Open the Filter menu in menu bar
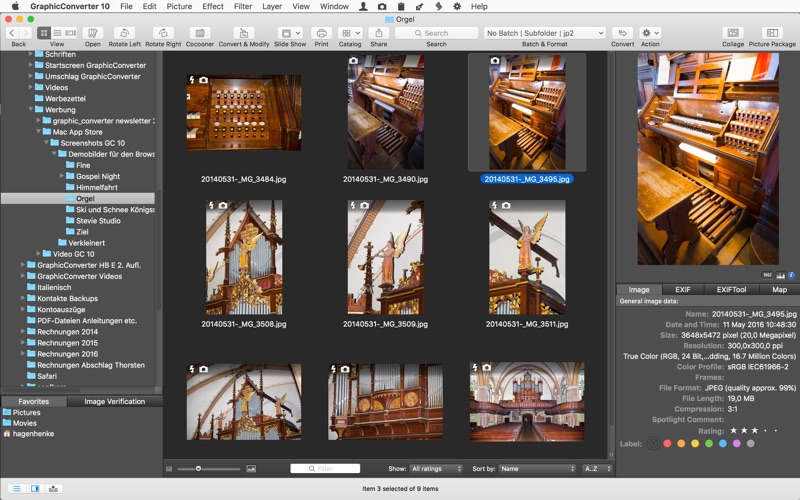Viewport: 800px width, 500px height. (243, 6)
